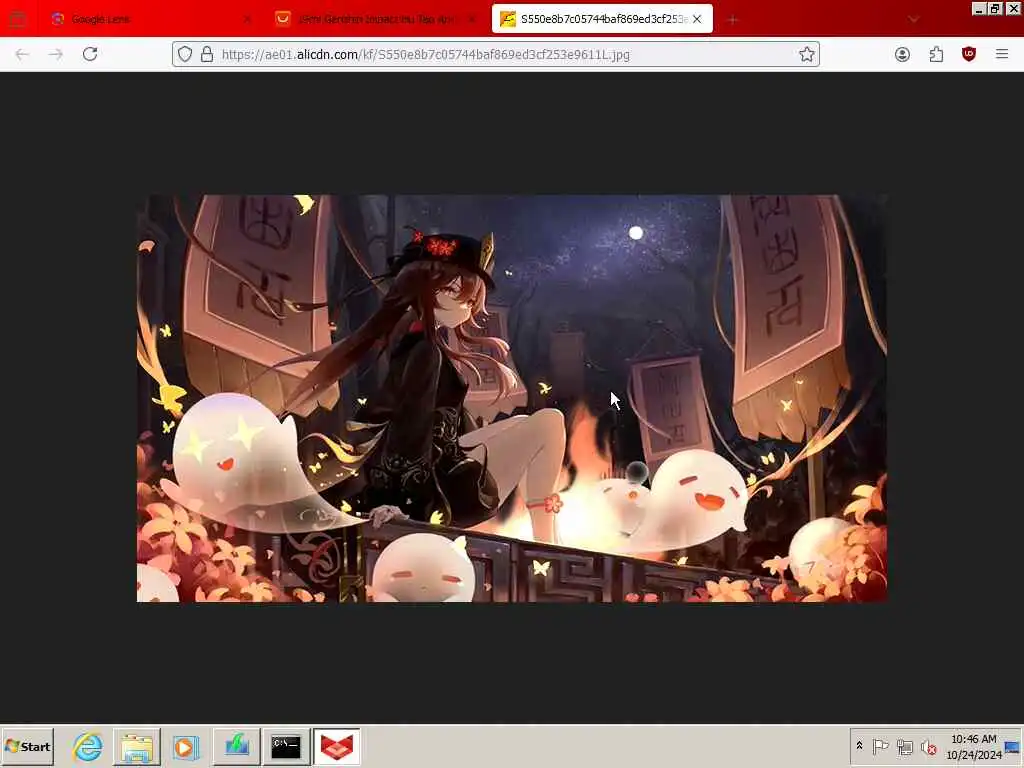
Task: Zoom the Hu Tao artwork image
Action: tap(511, 398)
